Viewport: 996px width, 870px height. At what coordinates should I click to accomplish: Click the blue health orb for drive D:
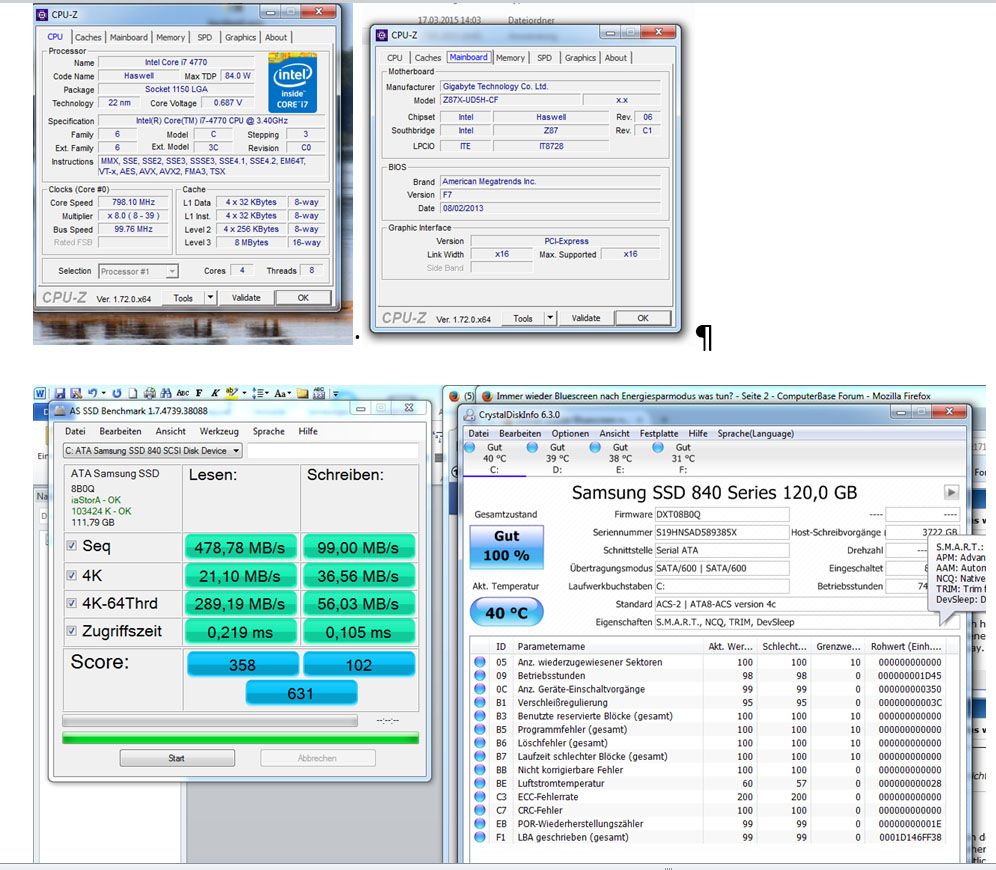click(532, 448)
